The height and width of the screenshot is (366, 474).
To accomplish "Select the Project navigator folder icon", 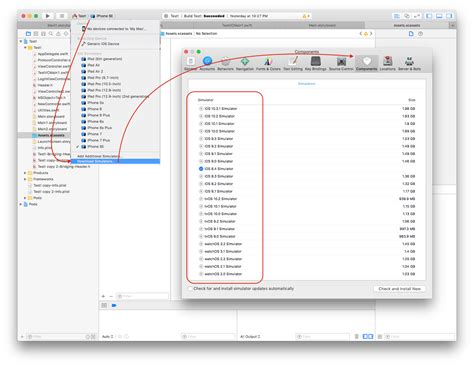I will point(28,34).
